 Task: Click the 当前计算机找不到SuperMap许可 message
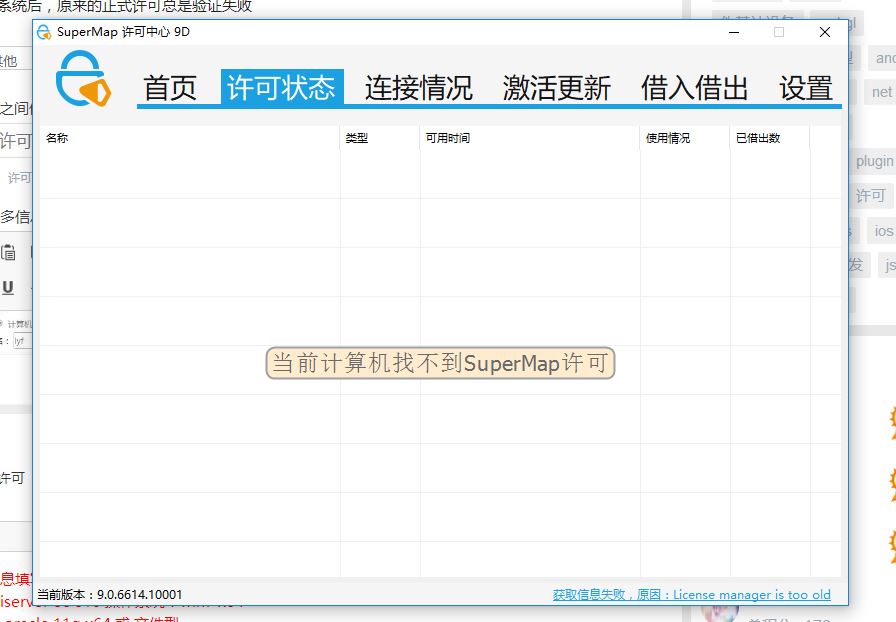440,363
